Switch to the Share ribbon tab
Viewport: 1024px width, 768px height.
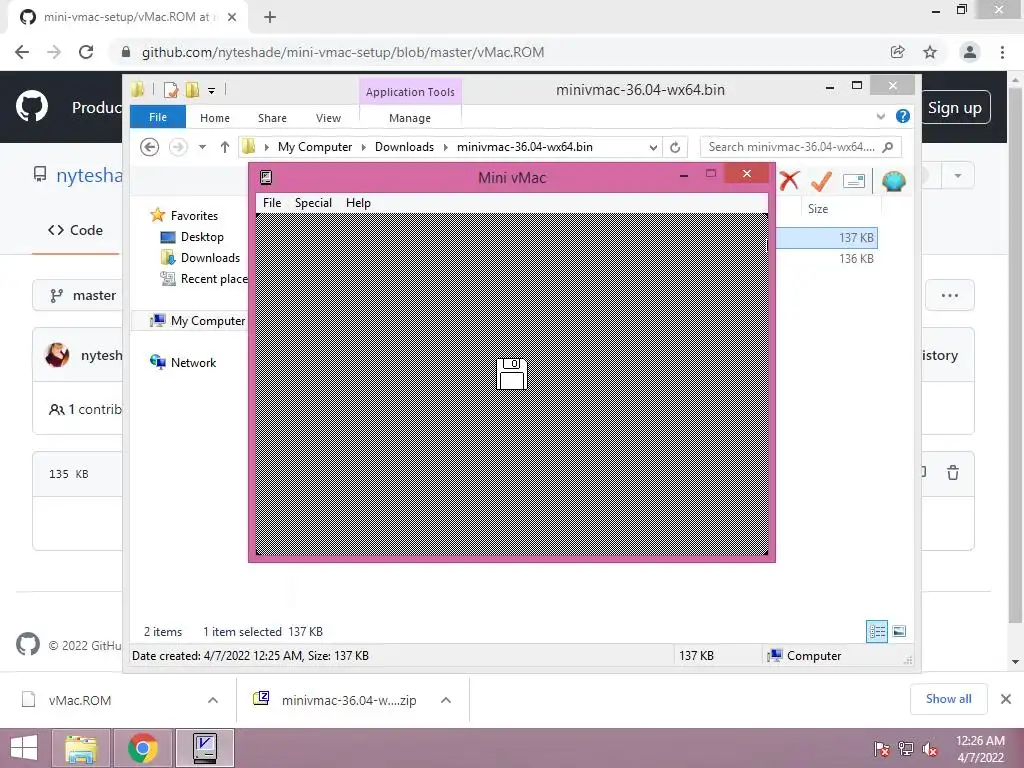click(272, 118)
